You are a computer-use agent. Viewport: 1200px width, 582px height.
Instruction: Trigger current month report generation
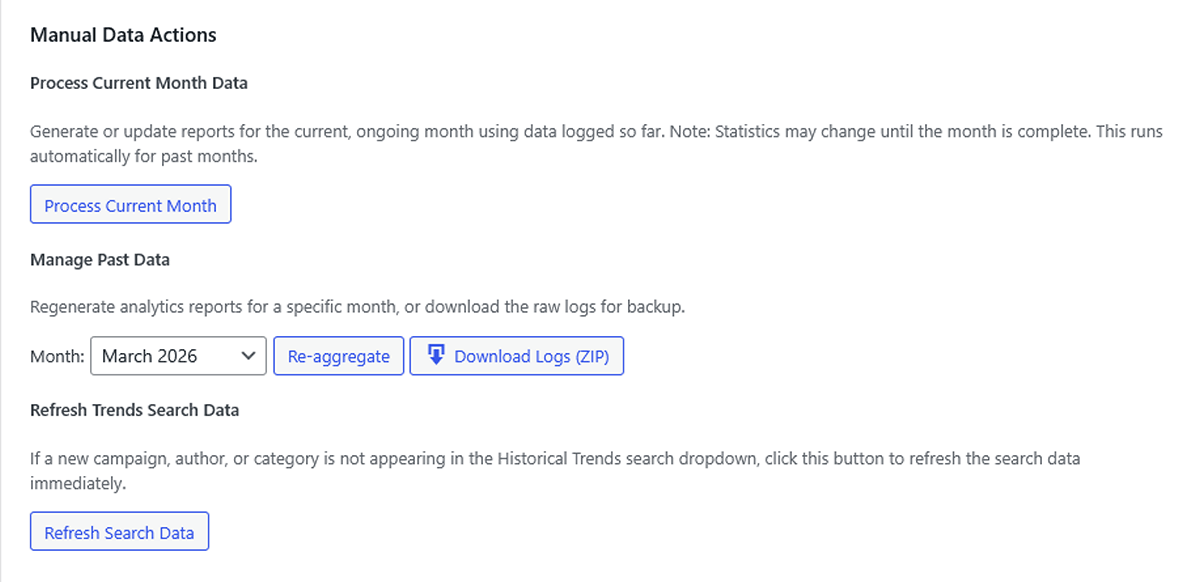click(x=130, y=204)
